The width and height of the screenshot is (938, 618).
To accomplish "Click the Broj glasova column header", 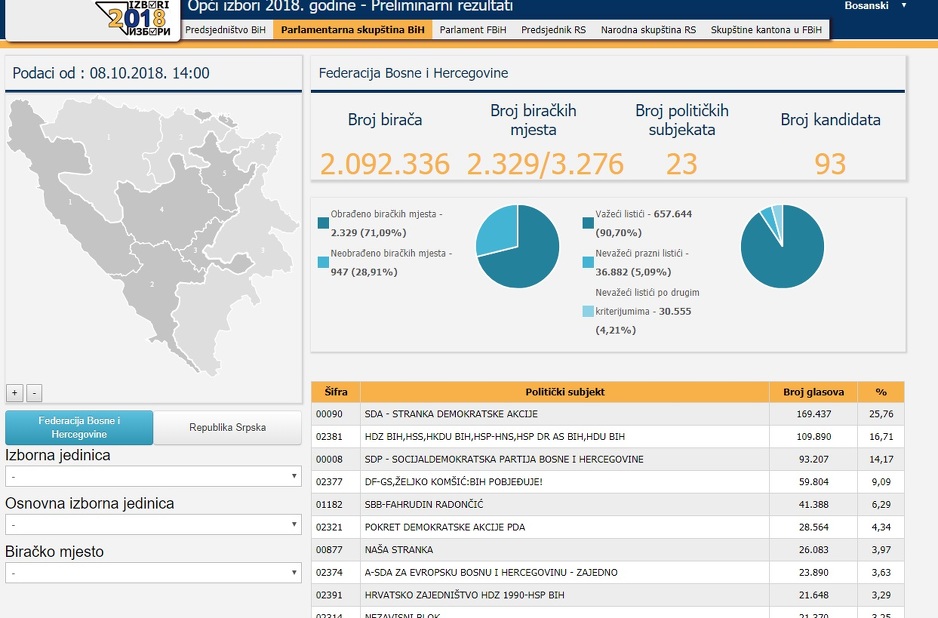I will coord(813,392).
